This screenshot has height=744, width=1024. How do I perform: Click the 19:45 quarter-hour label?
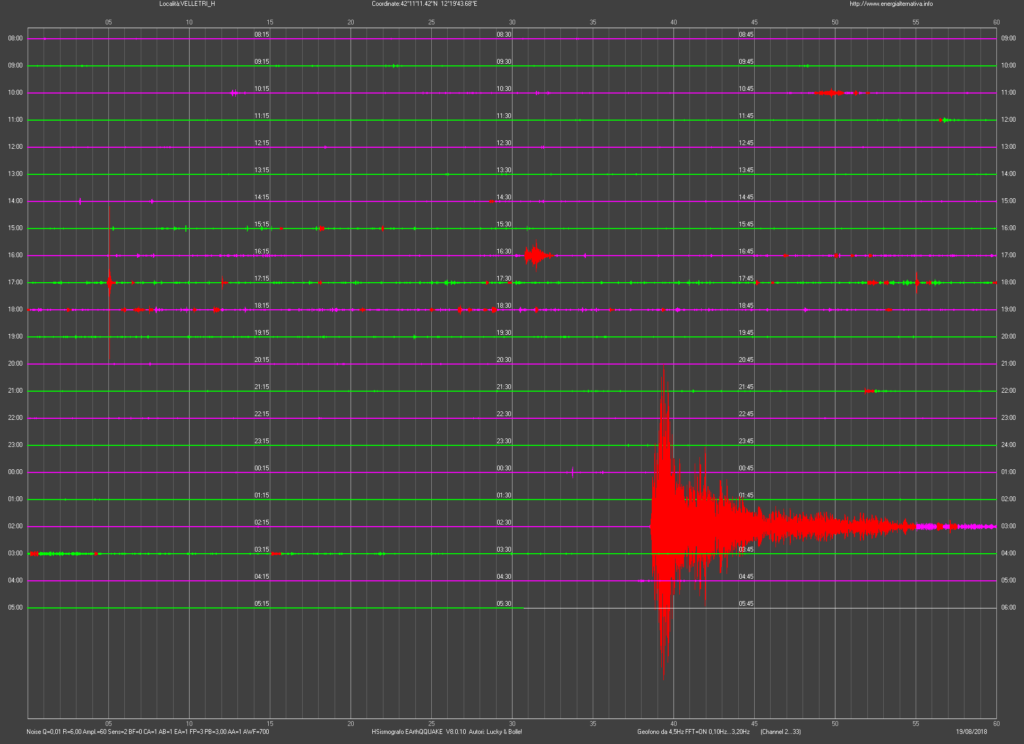point(746,332)
